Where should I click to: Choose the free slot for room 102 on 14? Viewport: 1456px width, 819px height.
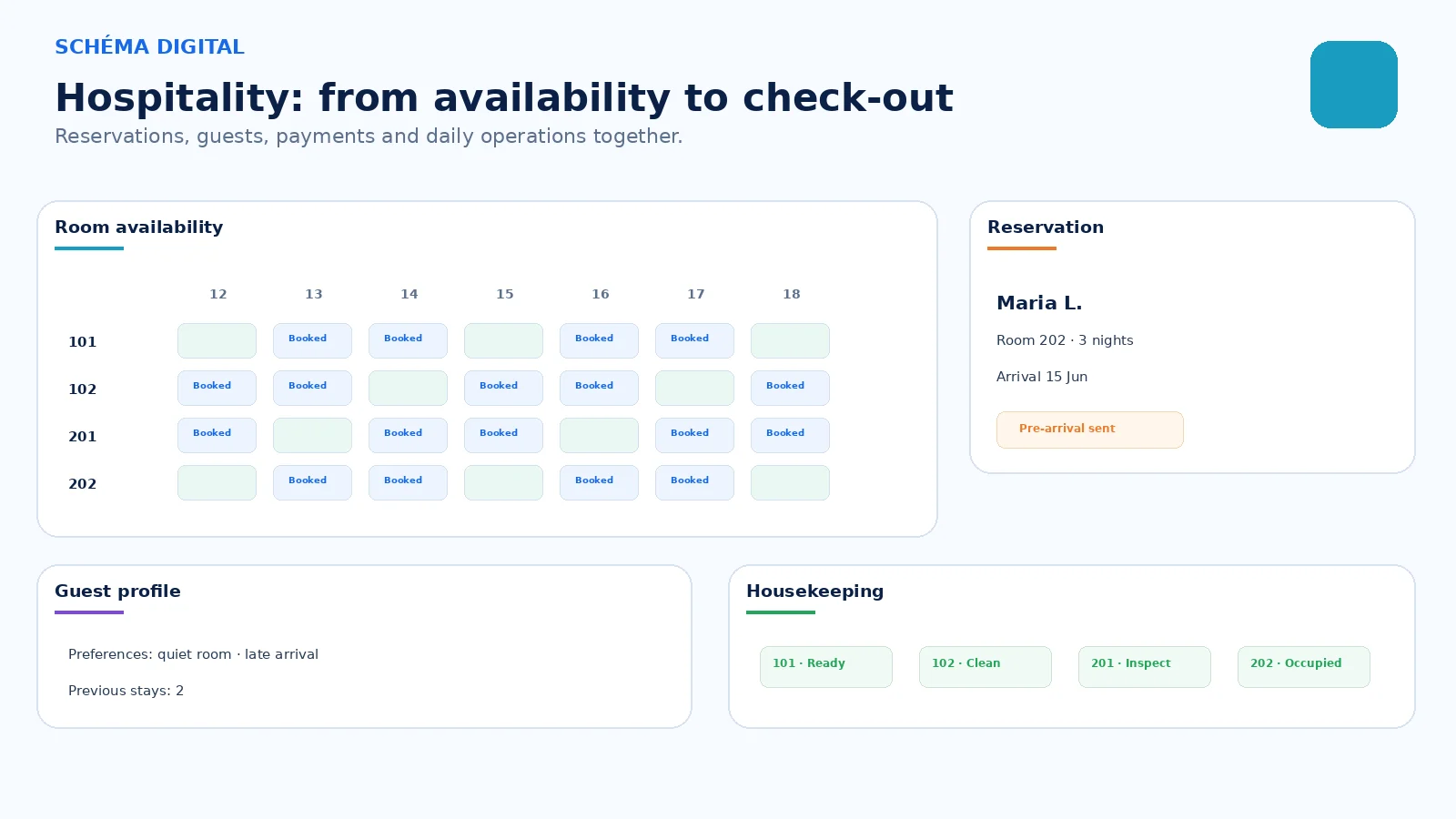coord(408,388)
